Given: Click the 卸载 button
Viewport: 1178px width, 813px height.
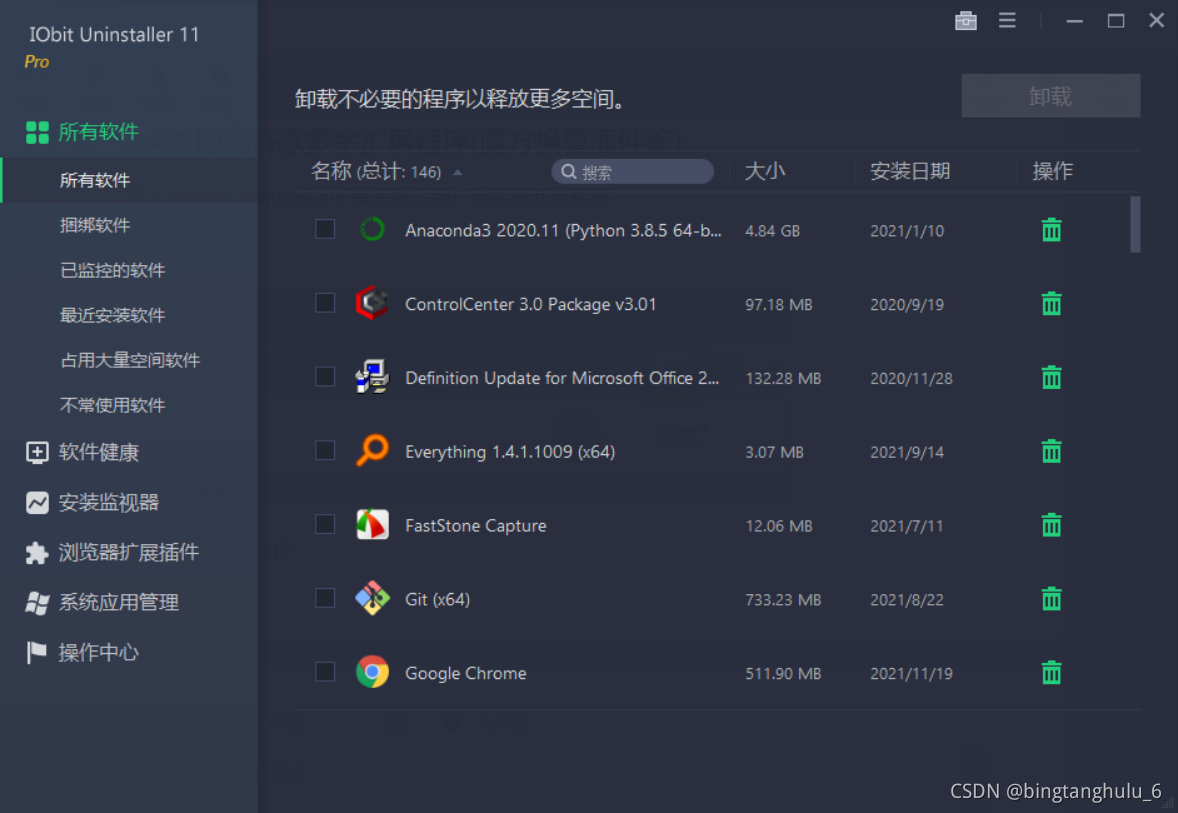Looking at the screenshot, I should click(x=1050, y=95).
